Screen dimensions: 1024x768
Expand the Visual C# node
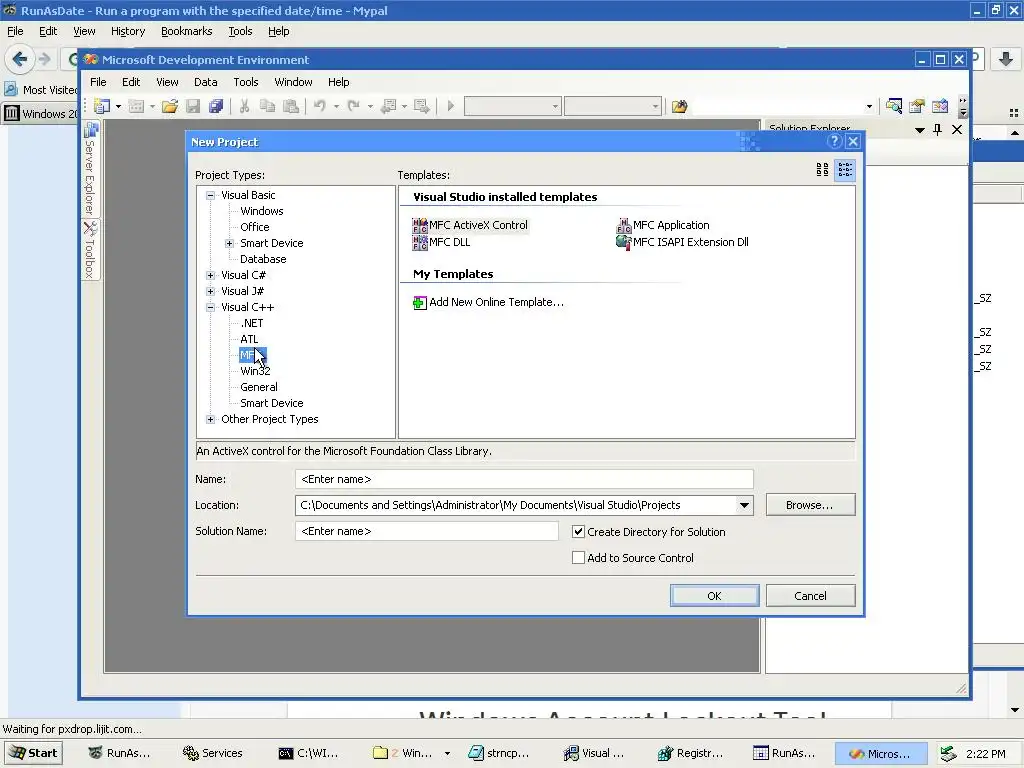[210, 275]
